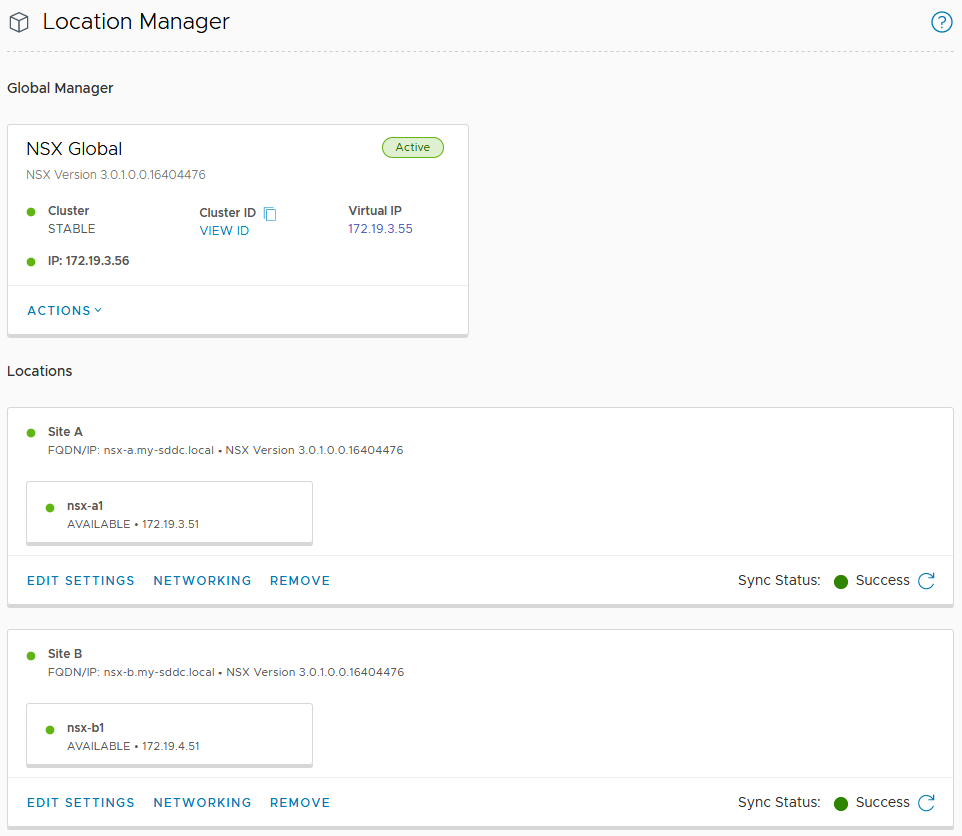Click the Locations heading
The image size is (962, 836).
click(x=39, y=371)
